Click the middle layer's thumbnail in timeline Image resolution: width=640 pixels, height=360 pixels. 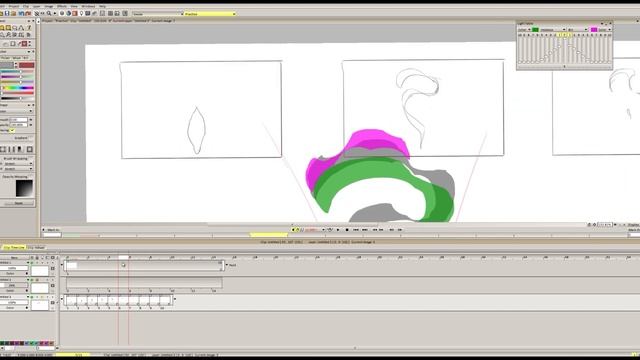(40, 288)
